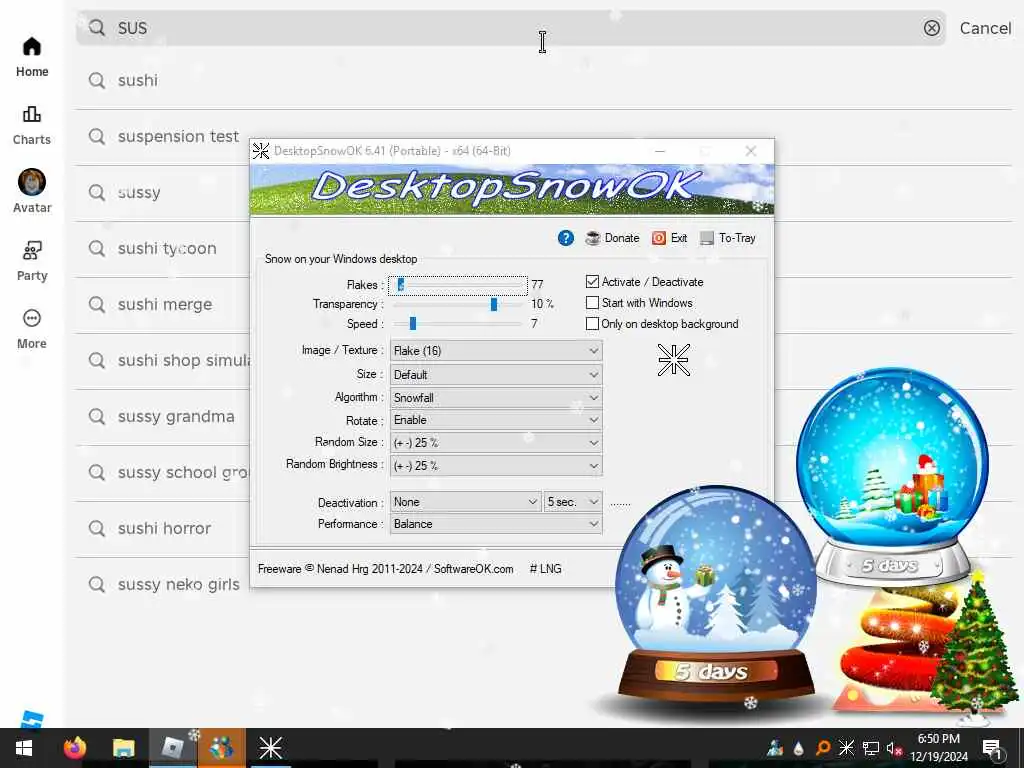Open the Home tab in Roblox sidebar
Viewport: 1024px width, 768px height.
point(31,57)
